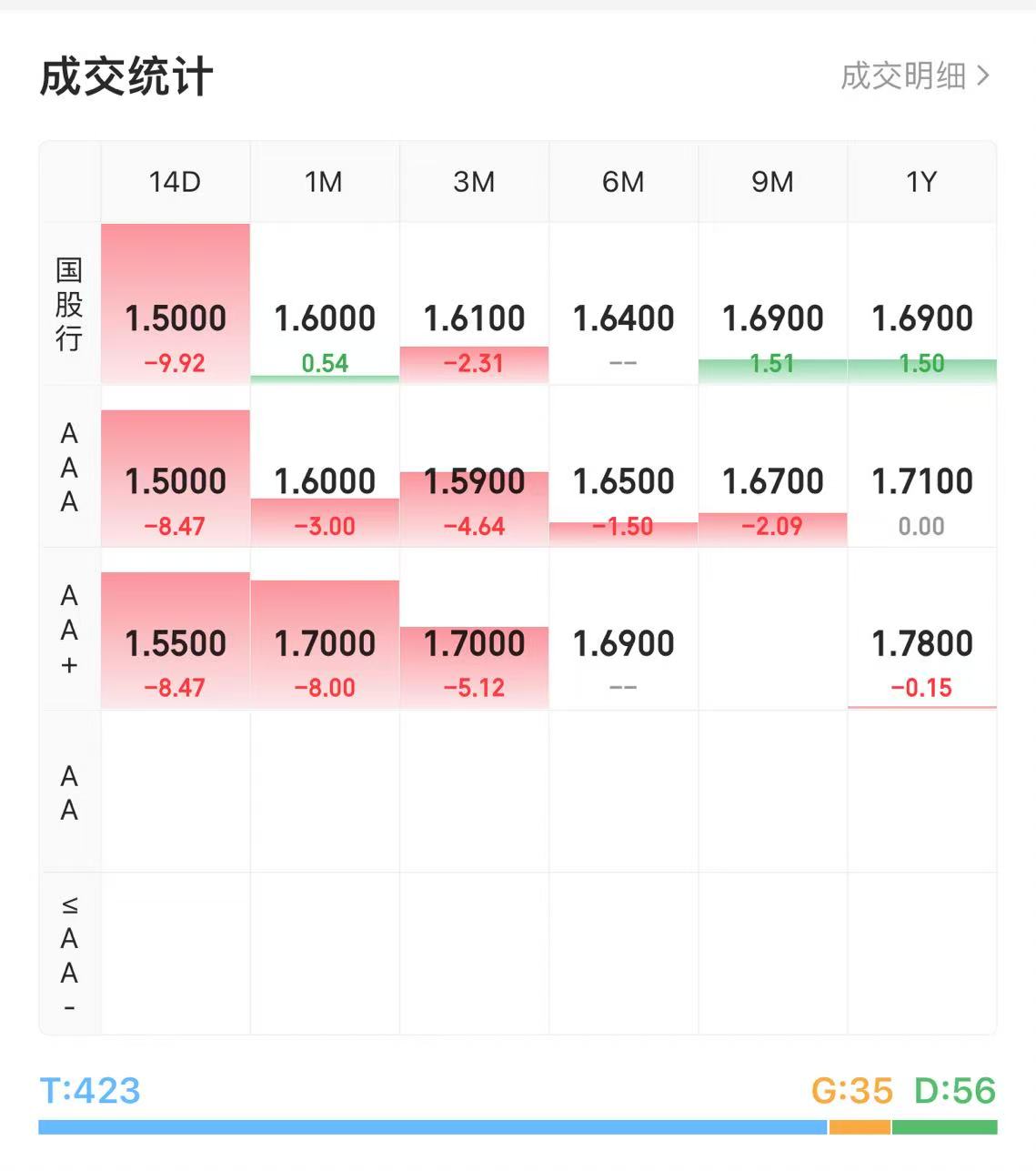Image resolution: width=1036 pixels, height=1171 pixels.
Task: Click the AAA row label
Action: 69,467
